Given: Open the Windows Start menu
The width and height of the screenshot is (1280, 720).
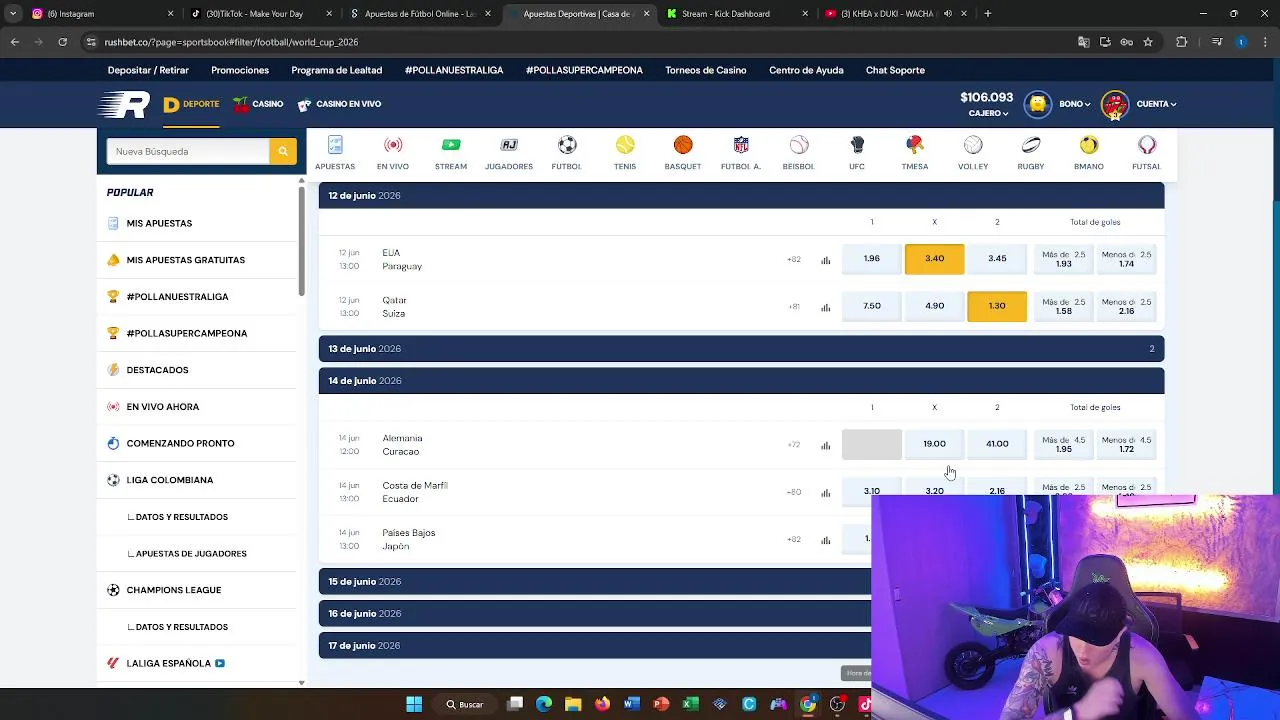Looking at the screenshot, I should coord(414,704).
